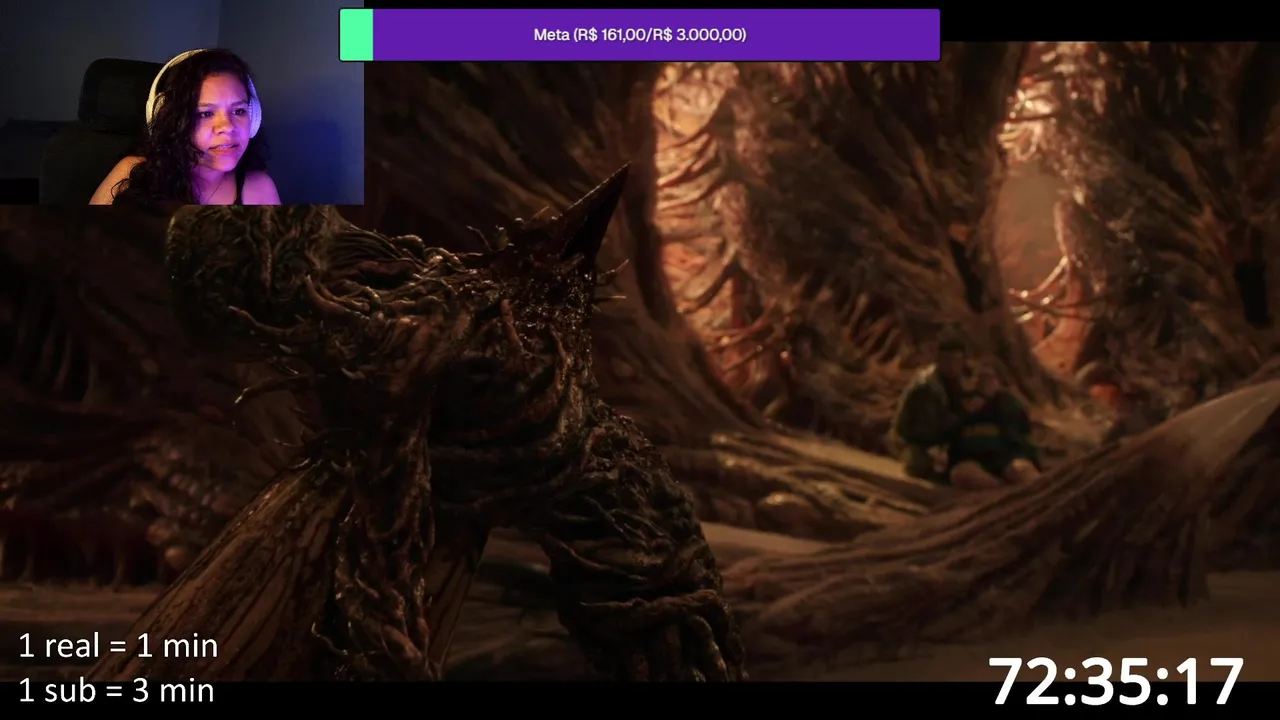The width and height of the screenshot is (1280, 720).
Task: Click the Meta R$ 161,00/R$ 3.000,00 text
Action: 640,35
